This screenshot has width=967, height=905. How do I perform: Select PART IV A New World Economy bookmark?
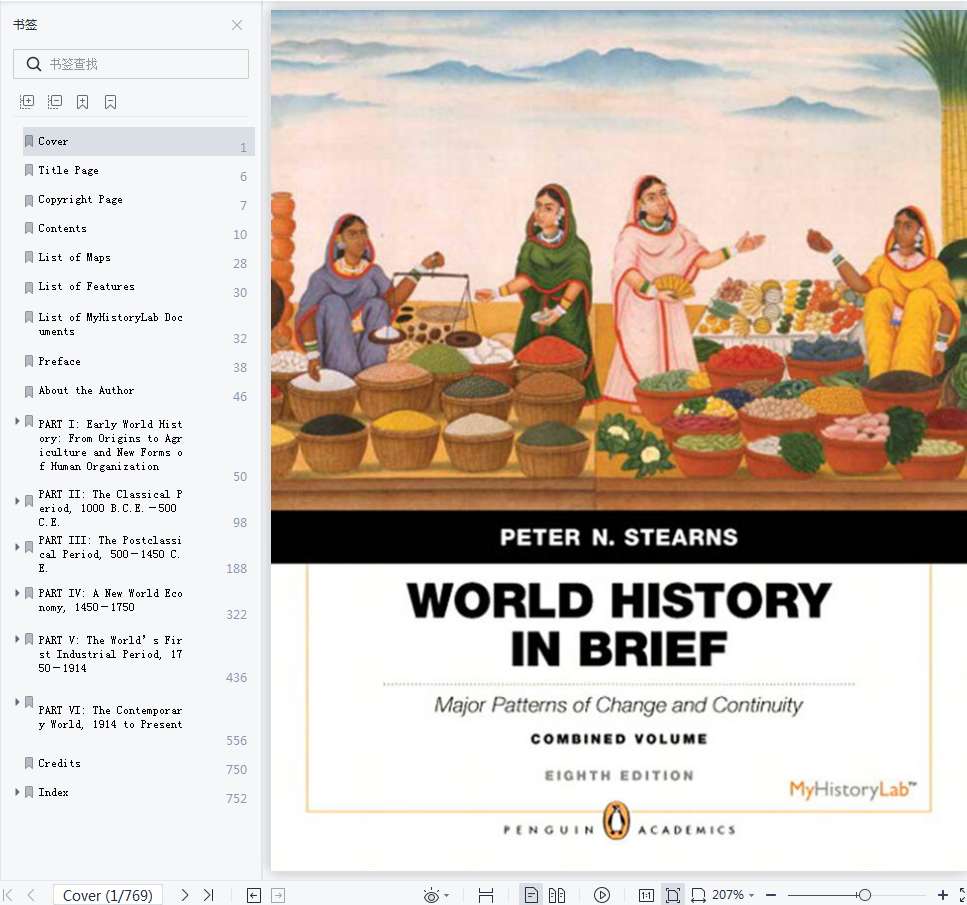[x=110, y=600]
